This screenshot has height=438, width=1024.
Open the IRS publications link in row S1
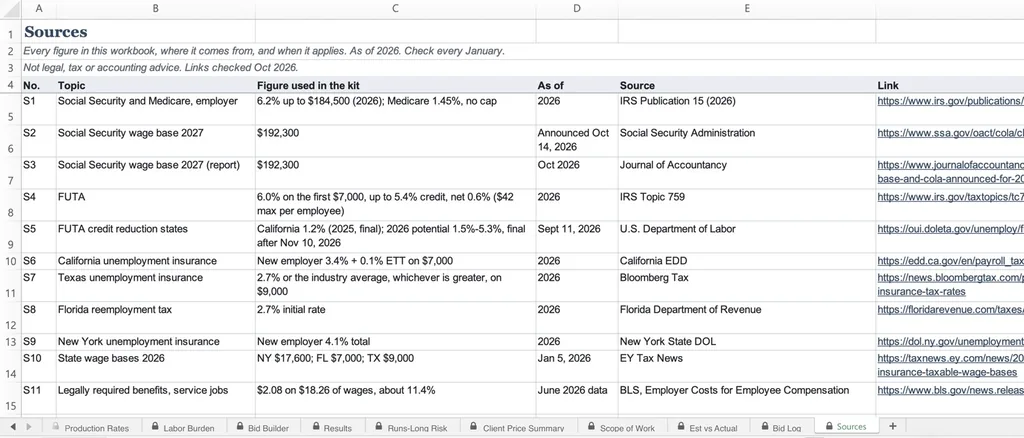950,101
